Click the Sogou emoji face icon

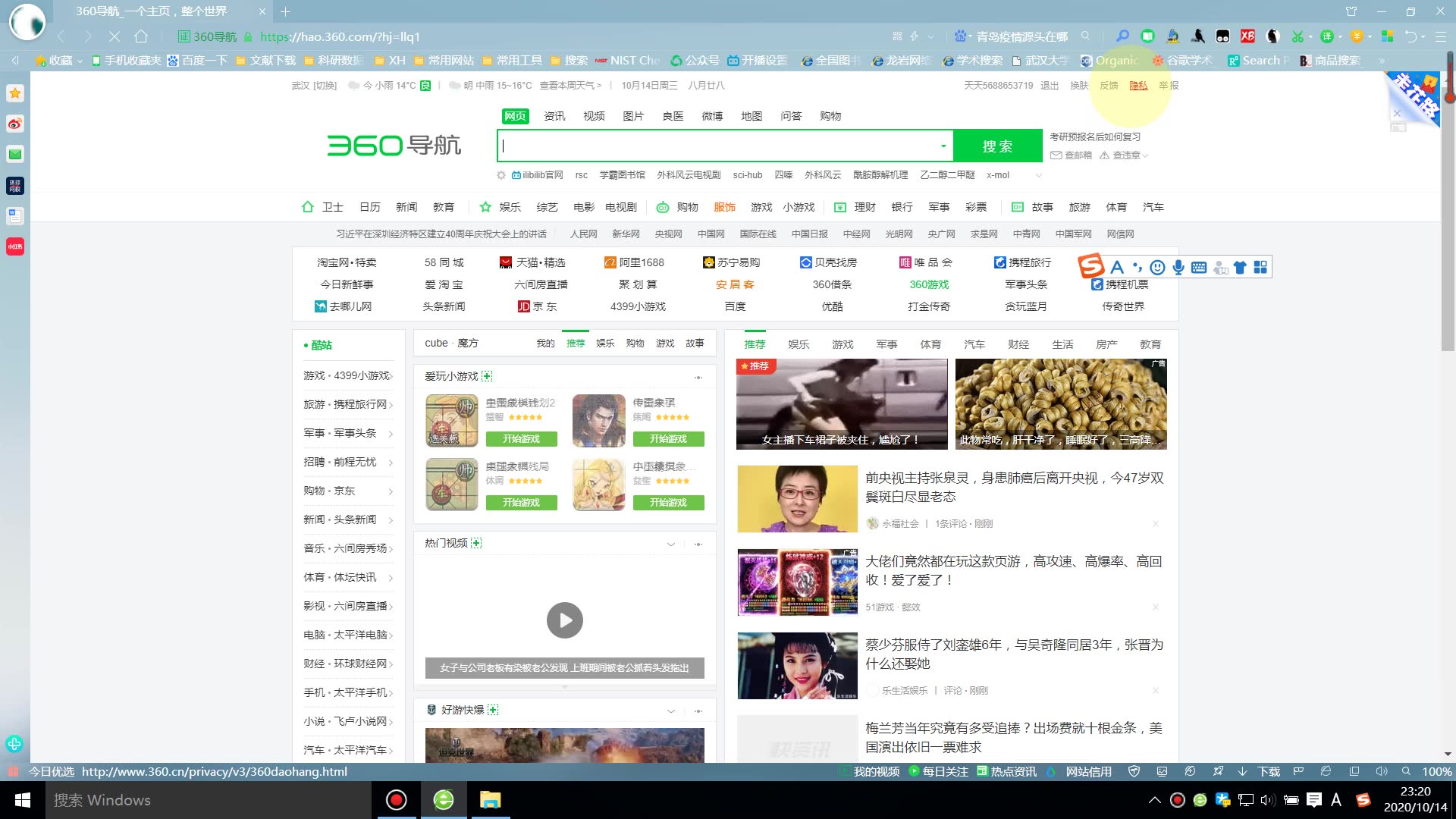1157,267
